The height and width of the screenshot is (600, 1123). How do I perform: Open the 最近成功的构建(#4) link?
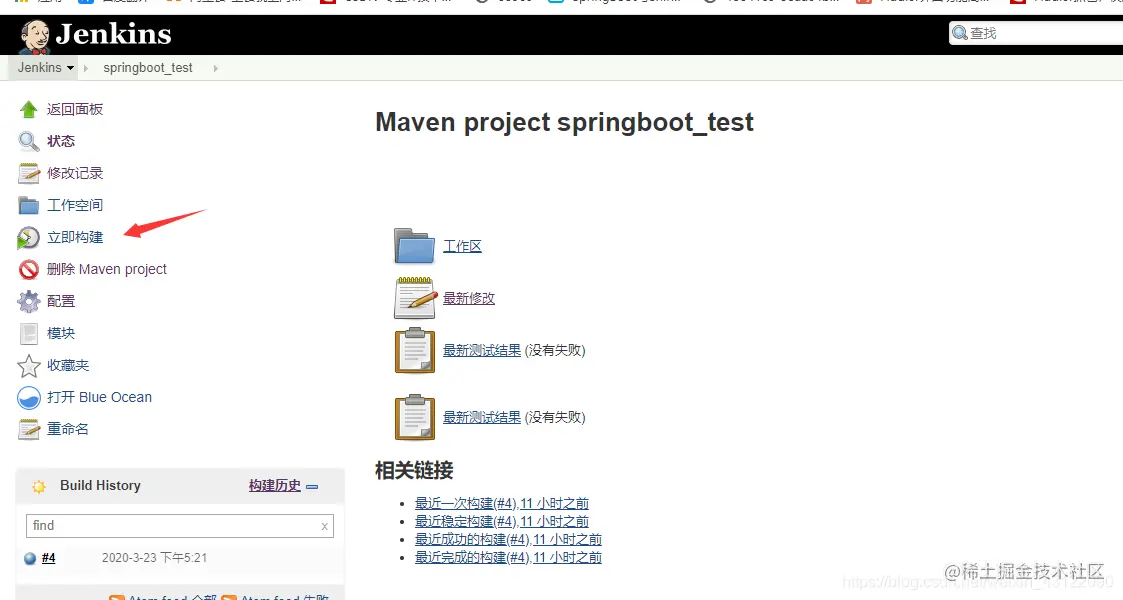tap(509, 539)
